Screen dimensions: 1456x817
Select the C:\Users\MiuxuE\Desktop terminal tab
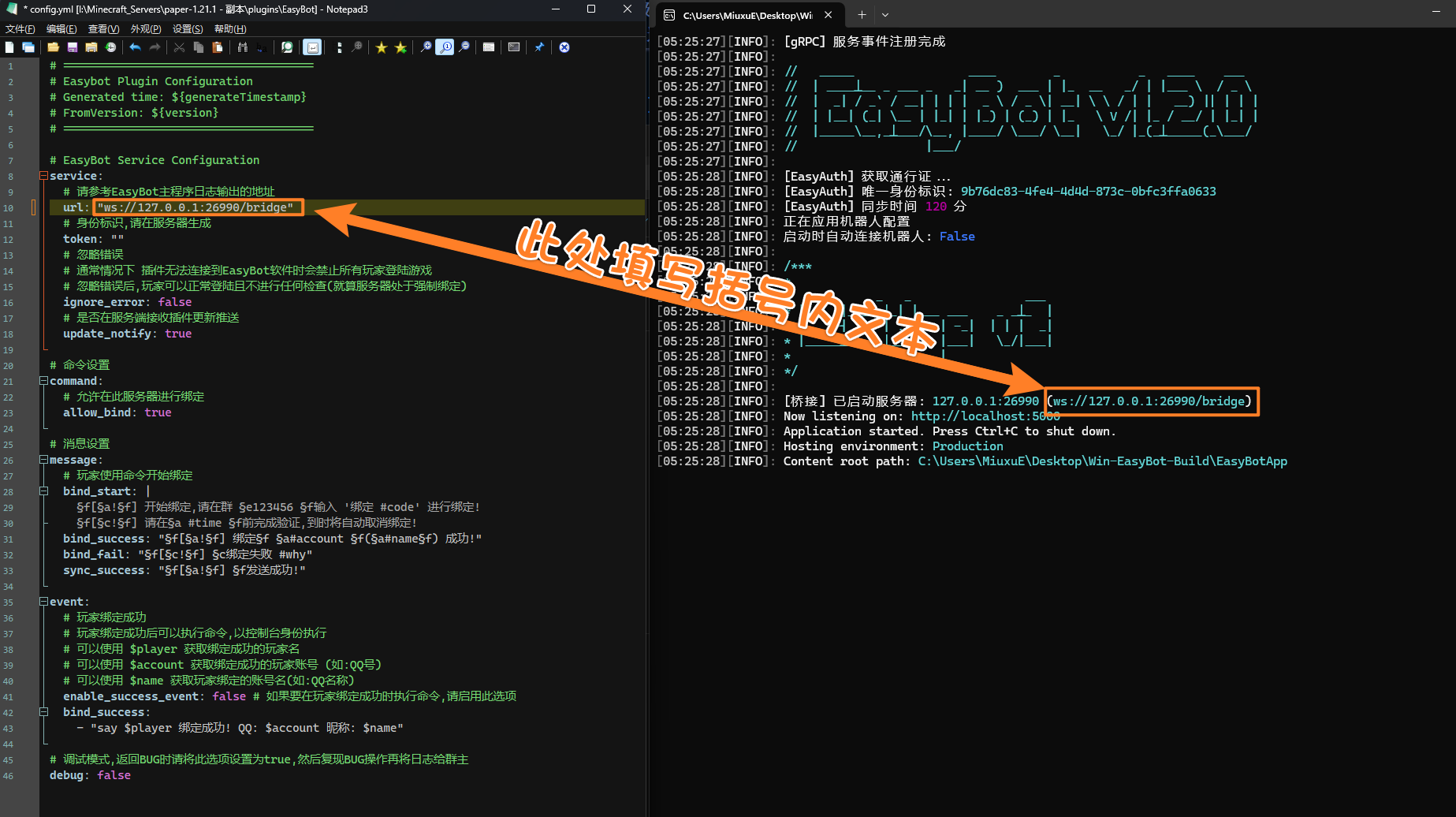point(749,15)
